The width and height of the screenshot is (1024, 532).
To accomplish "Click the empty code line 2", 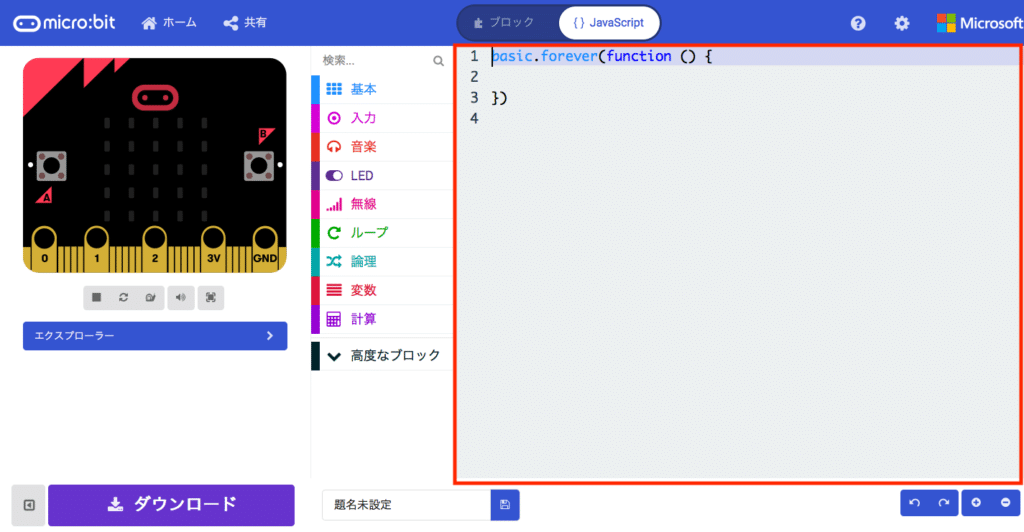I will (754, 77).
